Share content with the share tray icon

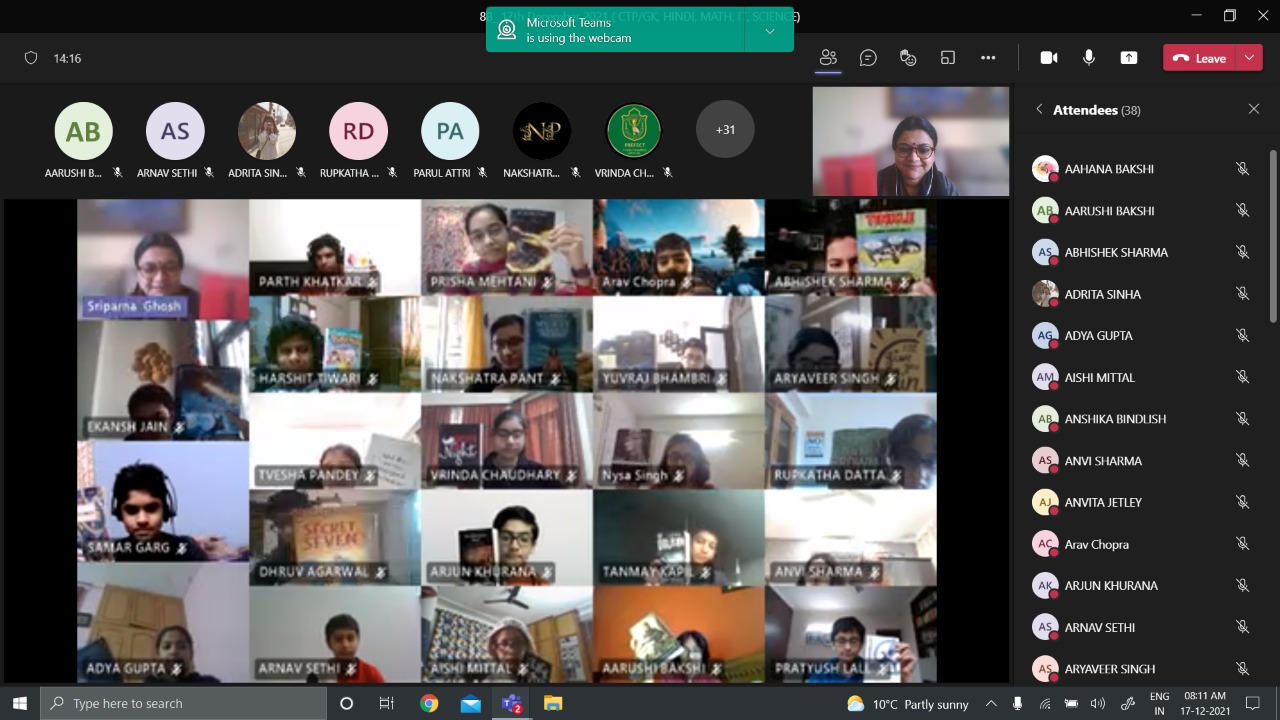pyautogui.click(x=1129, y=58)
